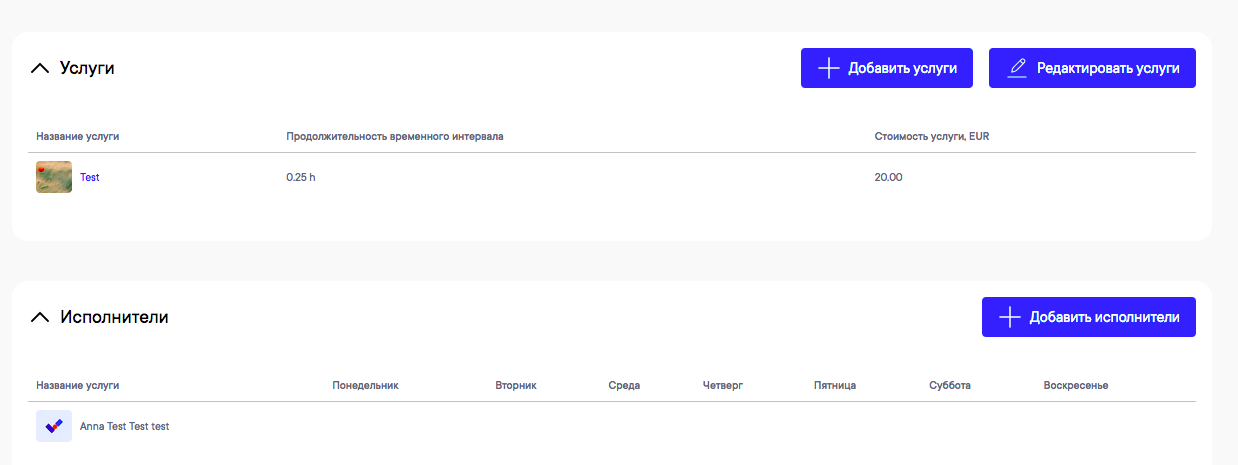Click the Продолжительность временного интервала header
The image size is (1238, 465).
pyautogui.click(x=394, y=136)
